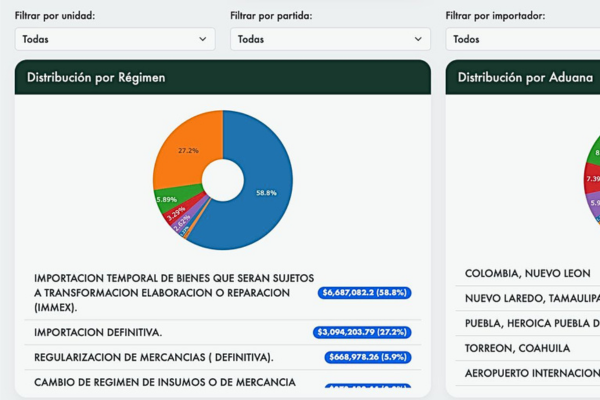600x400 pixels.
Task: Click the 'Distribución por Aduana' header
Action: (x=523, y=77)
